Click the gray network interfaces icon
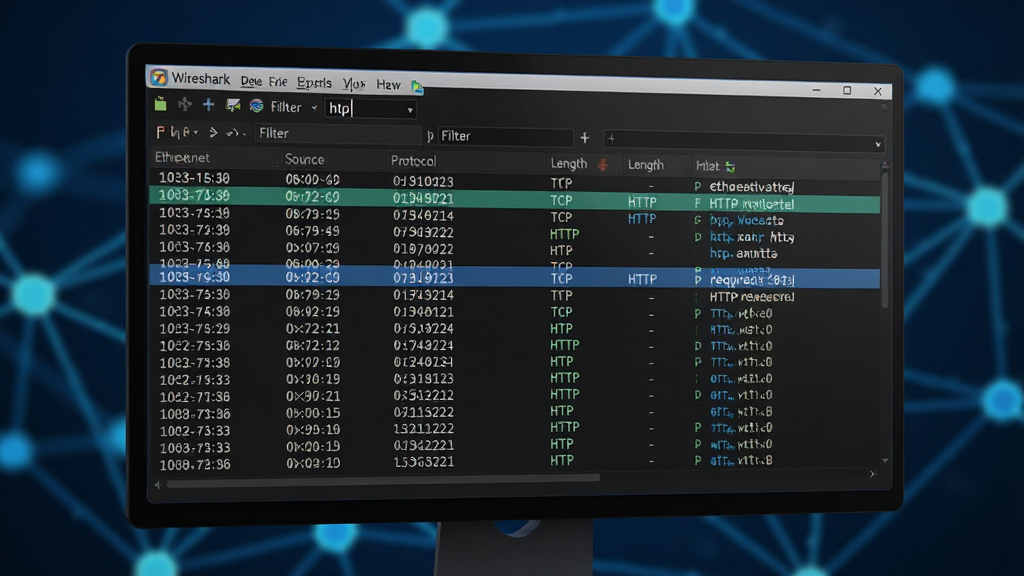1024x576 pixels. click(x=185, y=104)
